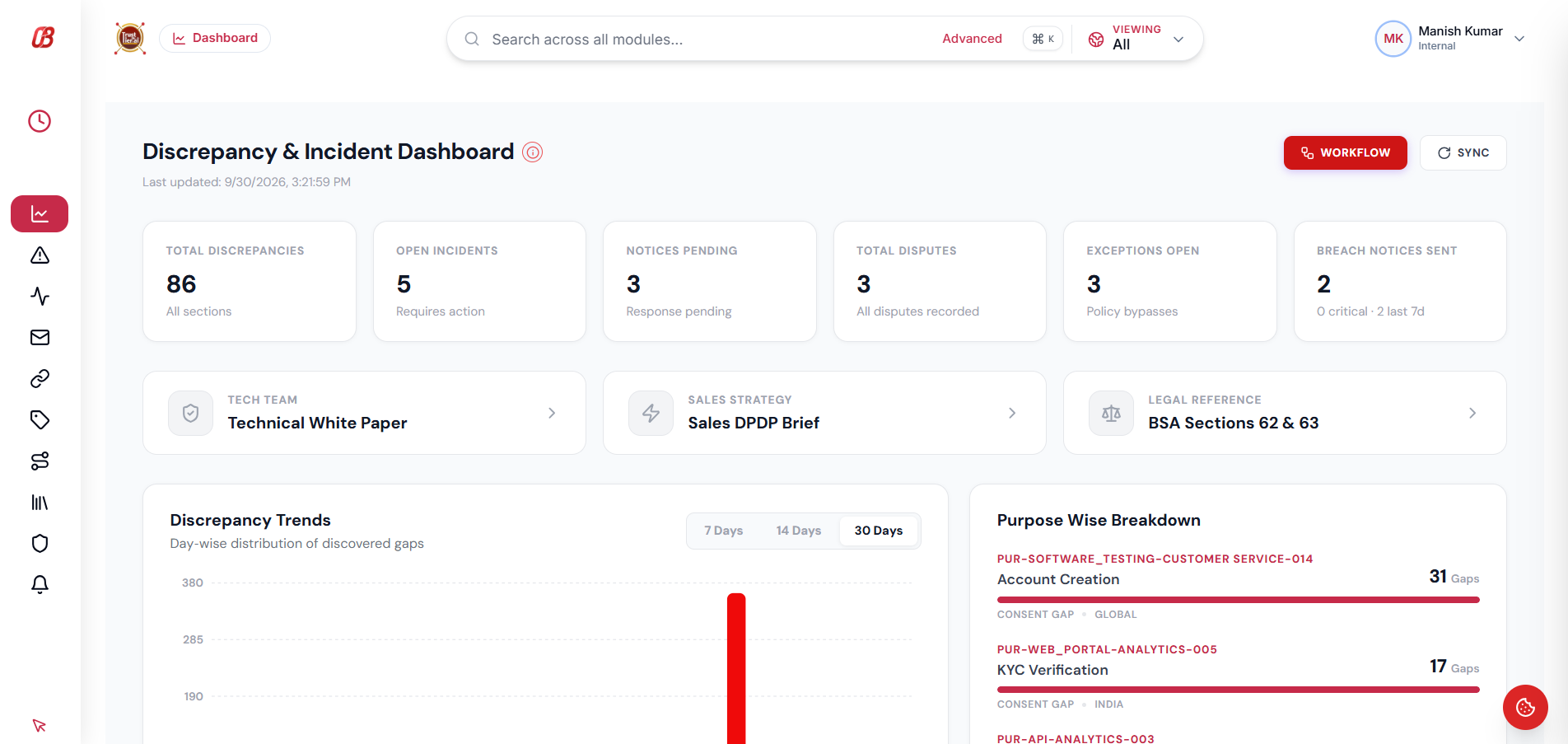Focus the Search across all modules field
This screenshot has height=744, width=1568.
click(x=708, y=39)
